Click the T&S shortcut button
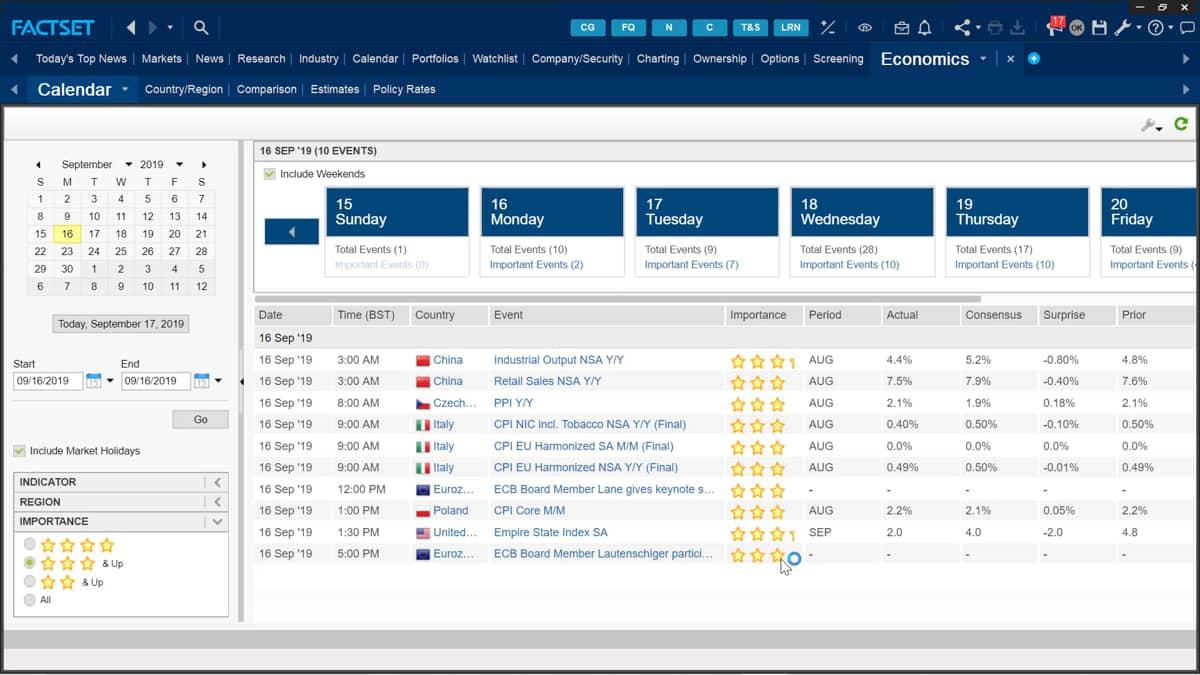Screen dimensions: 1200x675 click(x=749, y=28)
